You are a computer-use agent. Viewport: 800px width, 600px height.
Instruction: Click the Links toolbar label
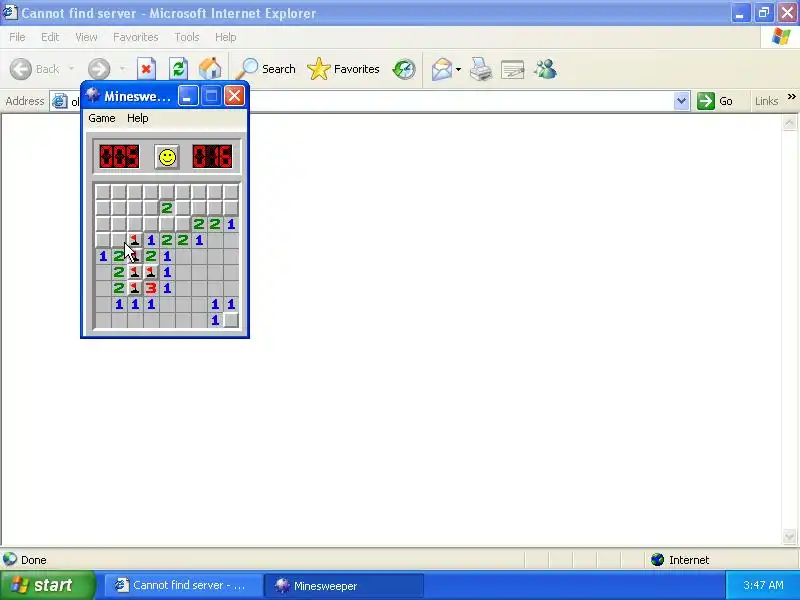(766, 101)
